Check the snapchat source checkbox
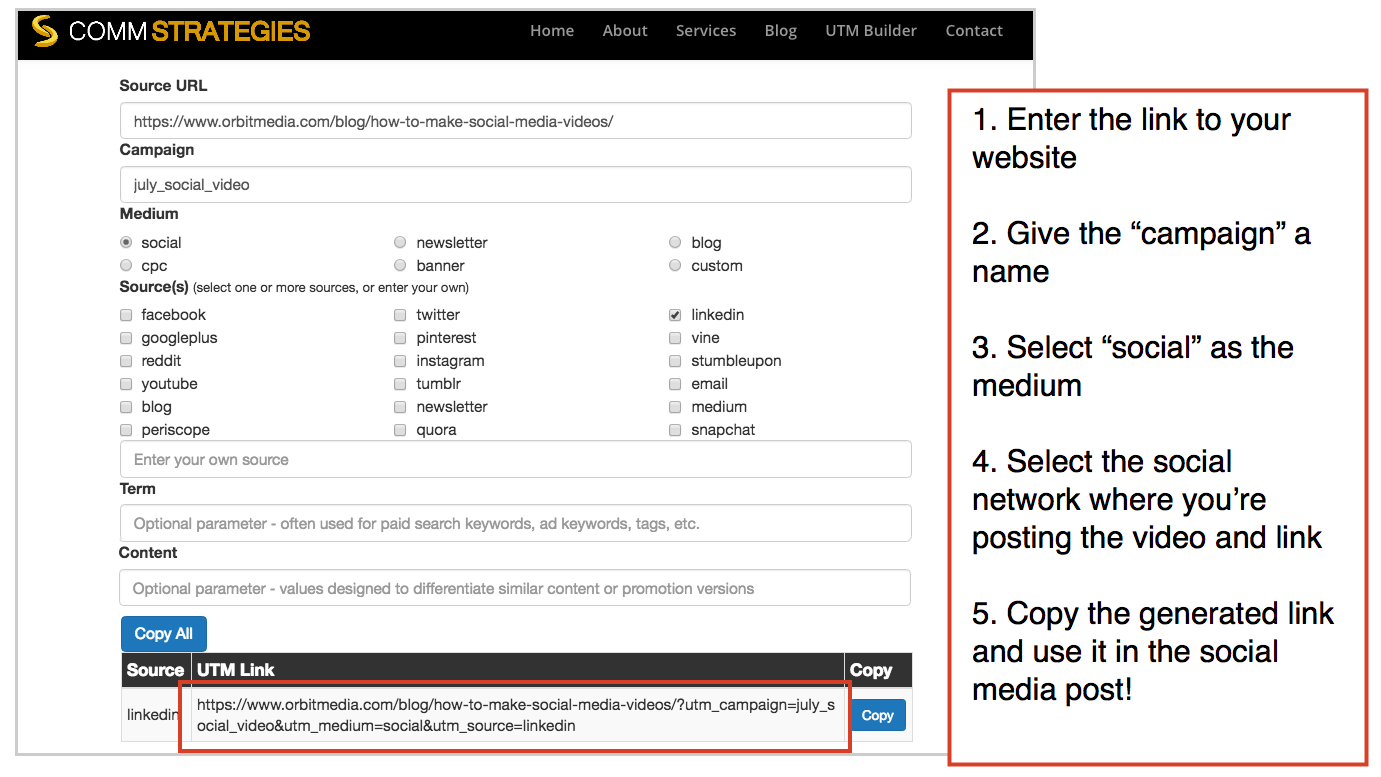The image size is (1381, 777). [x=675, y=430]
